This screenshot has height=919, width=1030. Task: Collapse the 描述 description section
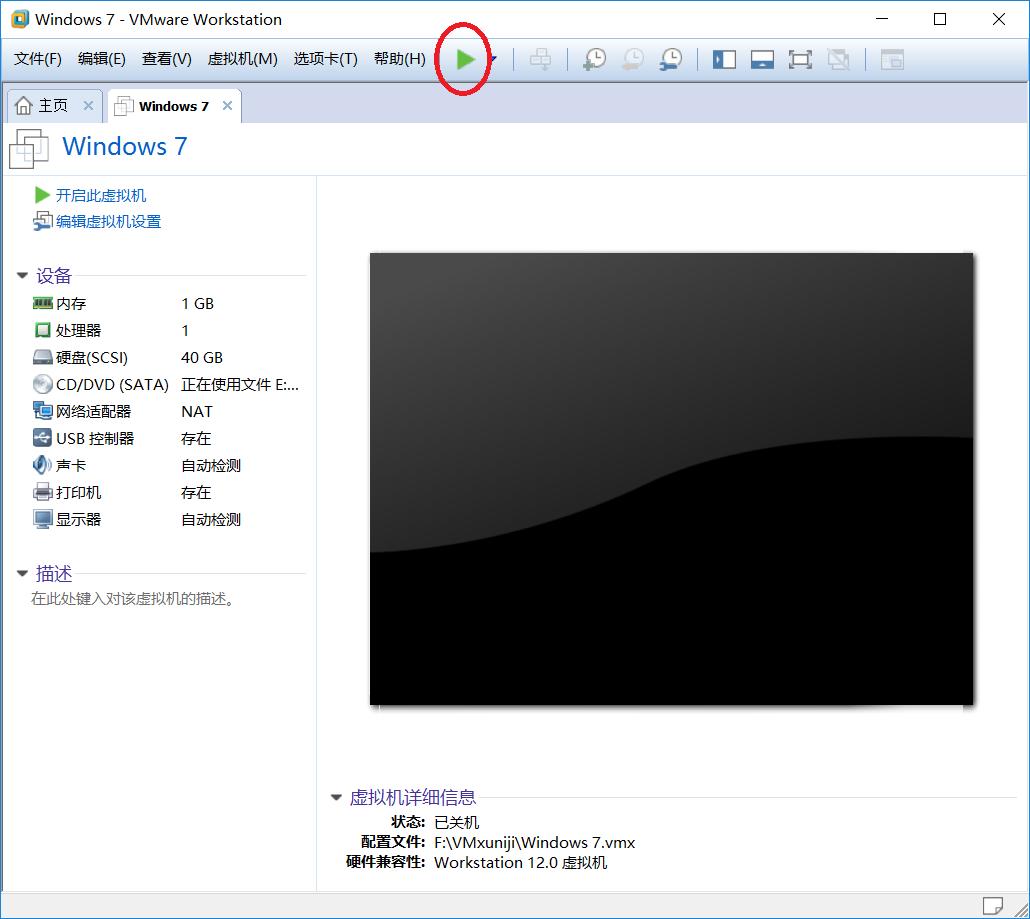point(23,574)
